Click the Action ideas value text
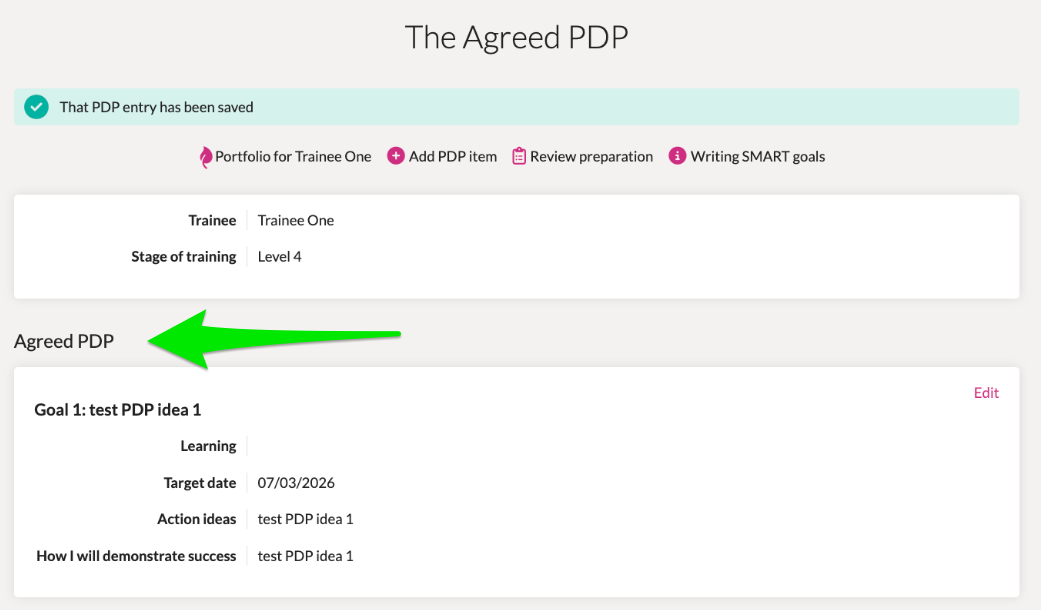Viewport: 1044px width, 610px height. pos(306,519)
